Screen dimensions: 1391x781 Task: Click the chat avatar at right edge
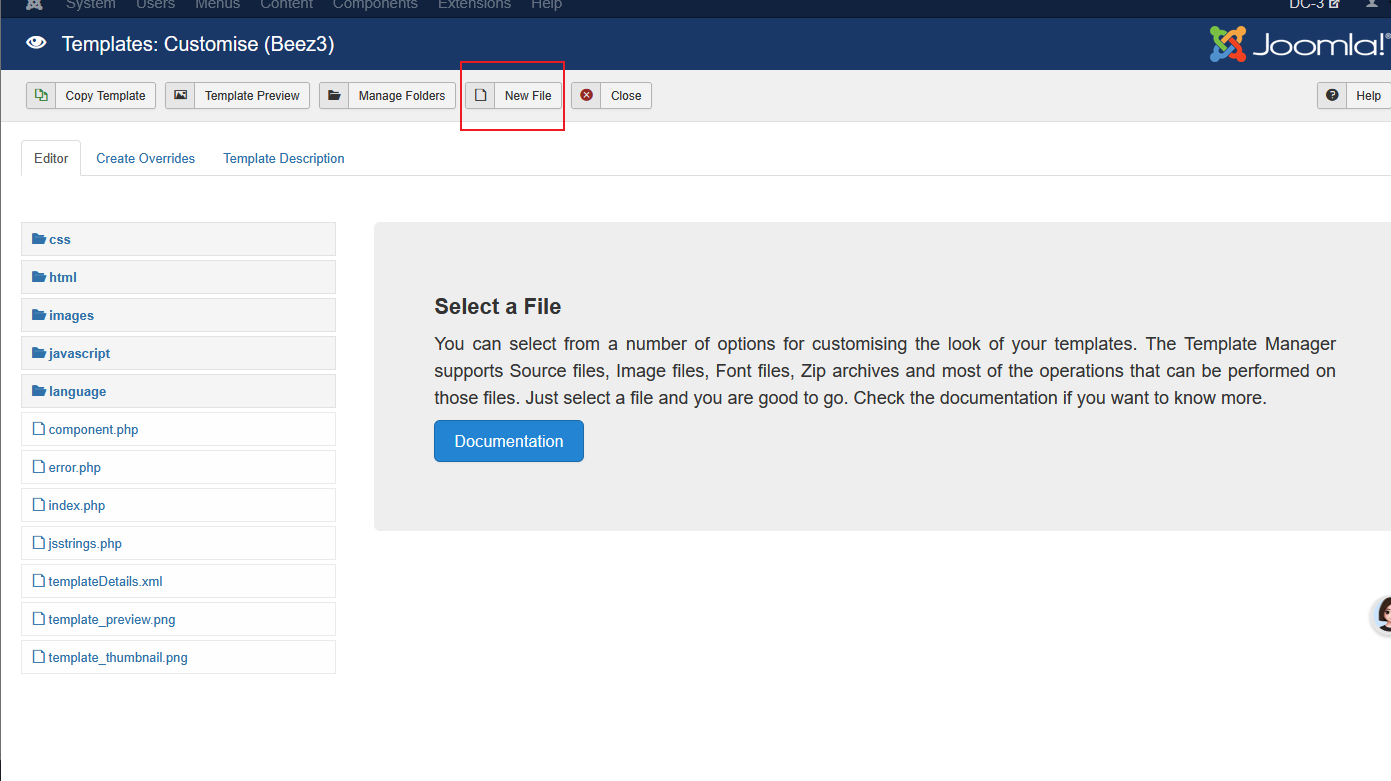[x=1383, y=615]
